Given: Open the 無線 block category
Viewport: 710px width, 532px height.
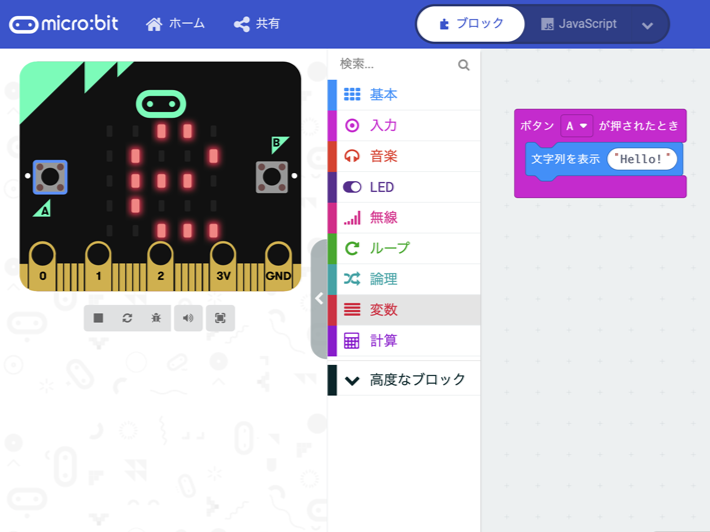Looking at the screenshot, I should click(x=404, y=218).
